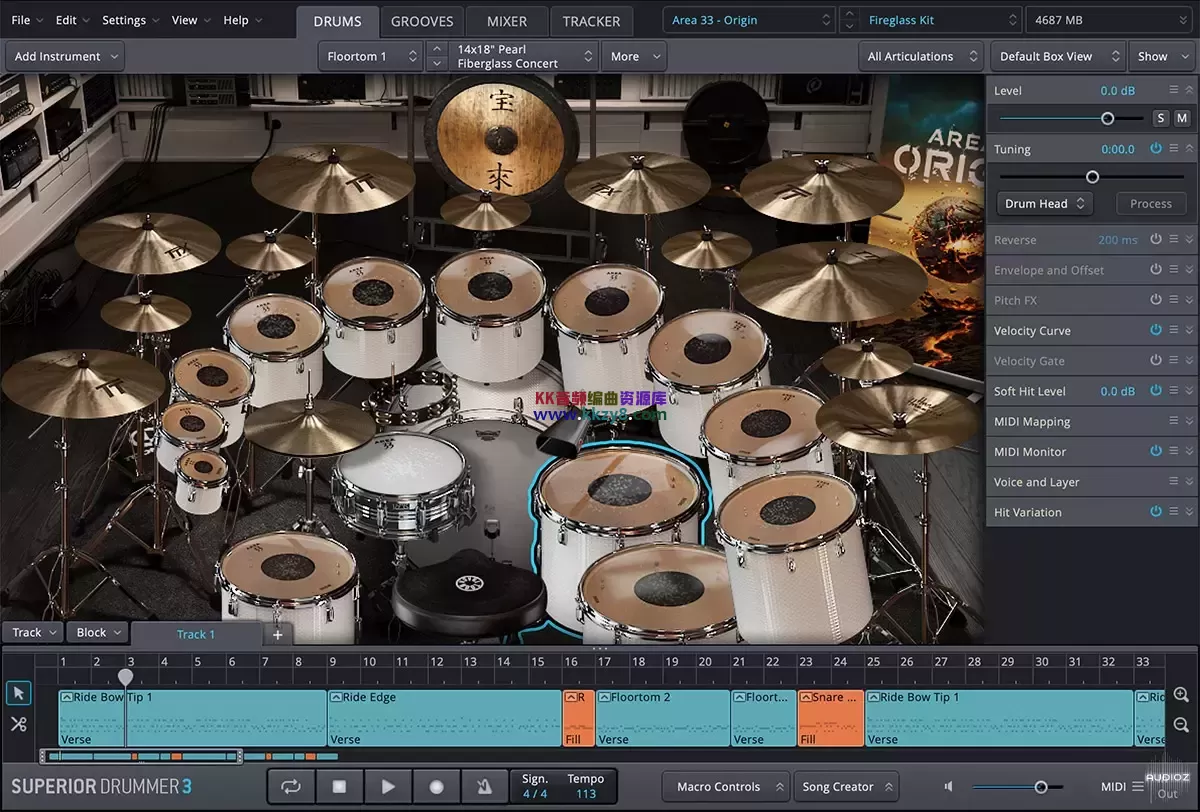Screen dimensions: 1200x812
Task: Open the Floortom 1 instrument selector
Action: click(x=371, y=56)
